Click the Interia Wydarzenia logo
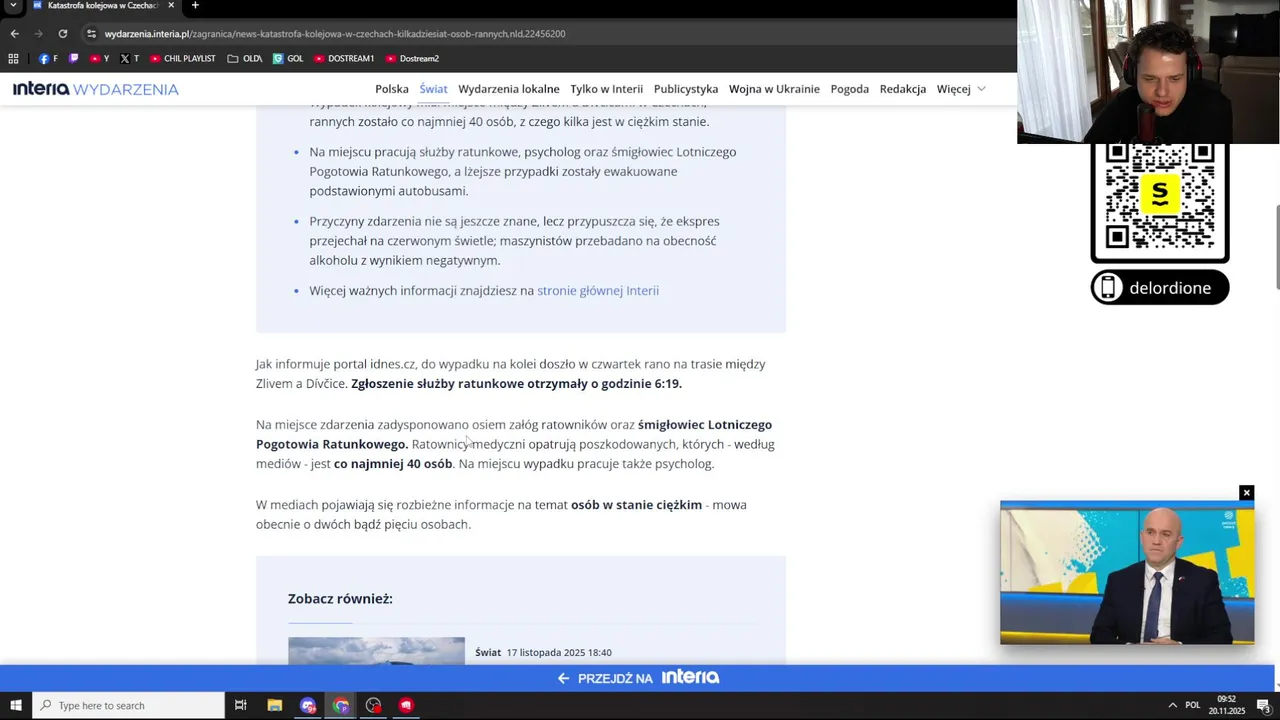Image resolution: width=1280 pixels, height=720 pixels. tap(96, 89)
